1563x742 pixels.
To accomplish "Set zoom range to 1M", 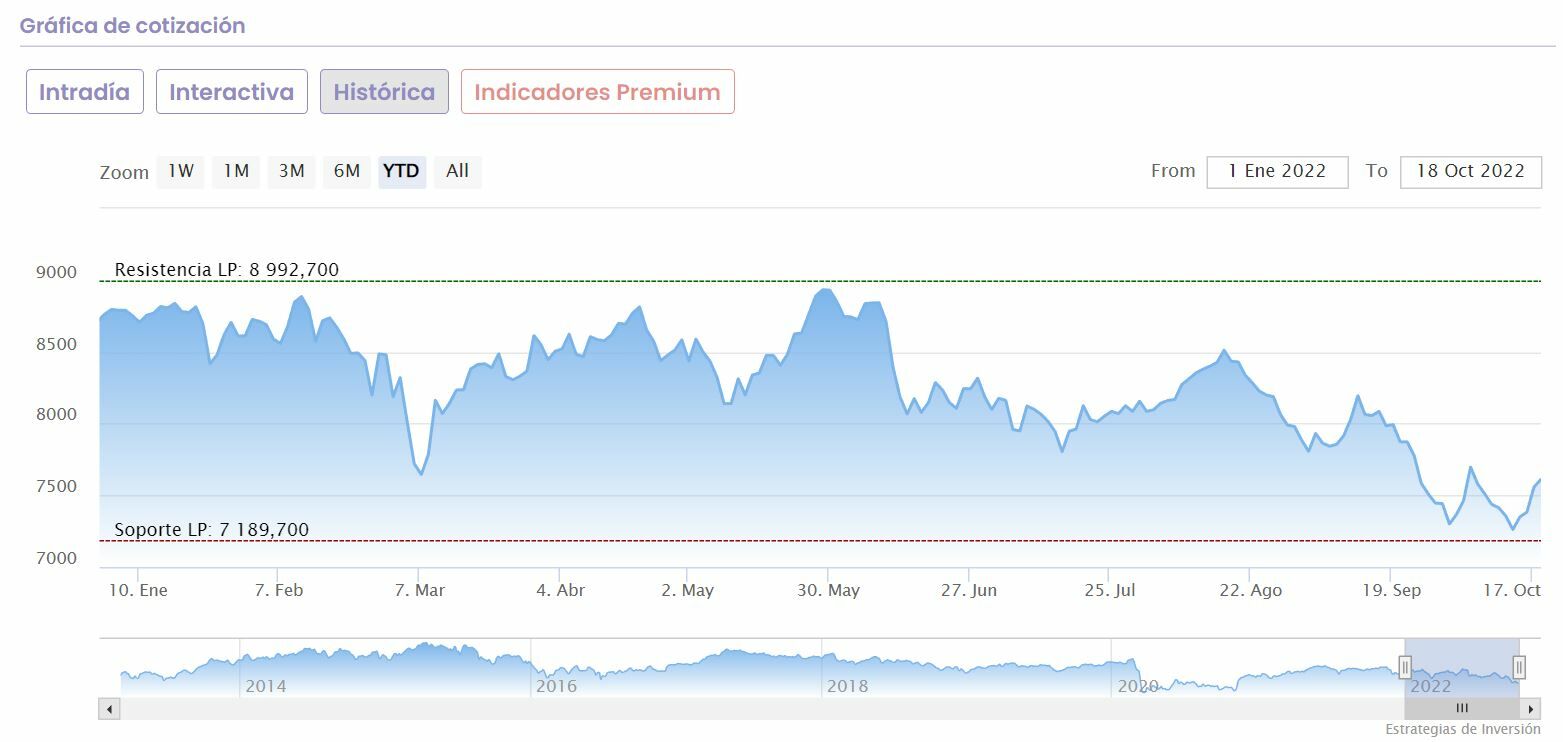I will 236,171.
